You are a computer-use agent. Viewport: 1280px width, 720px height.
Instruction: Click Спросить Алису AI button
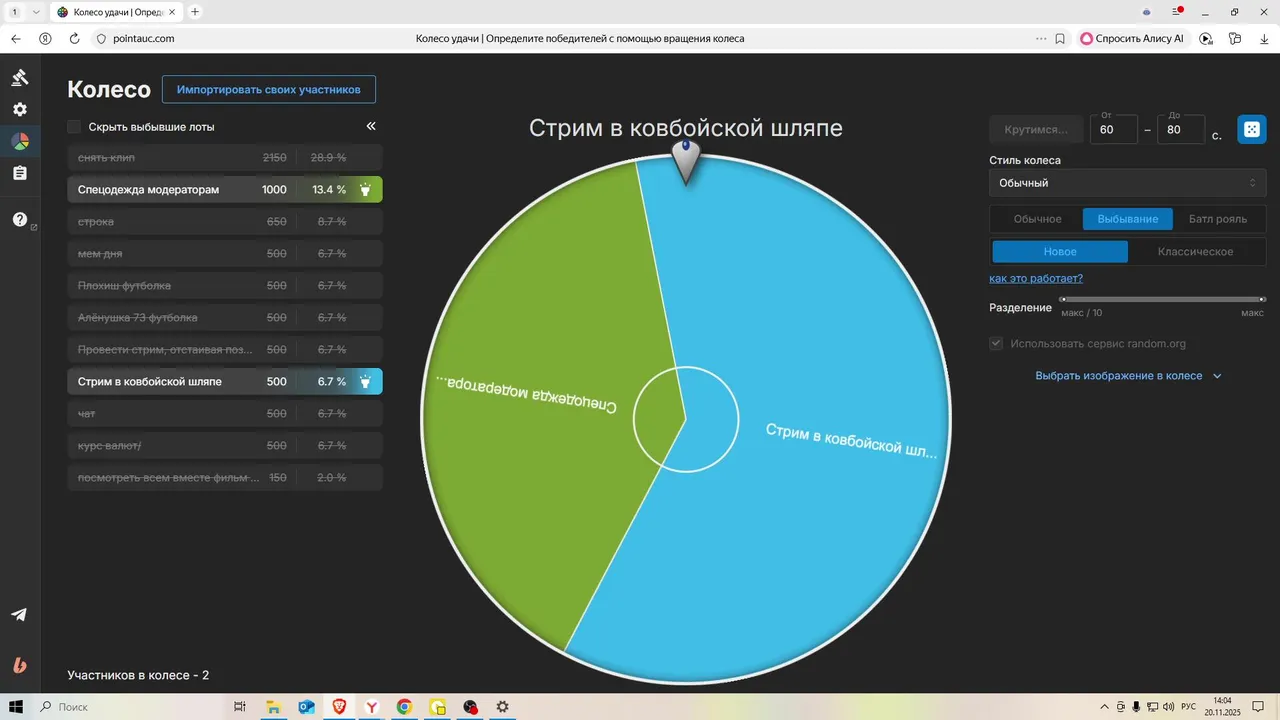coord(1132,39)
